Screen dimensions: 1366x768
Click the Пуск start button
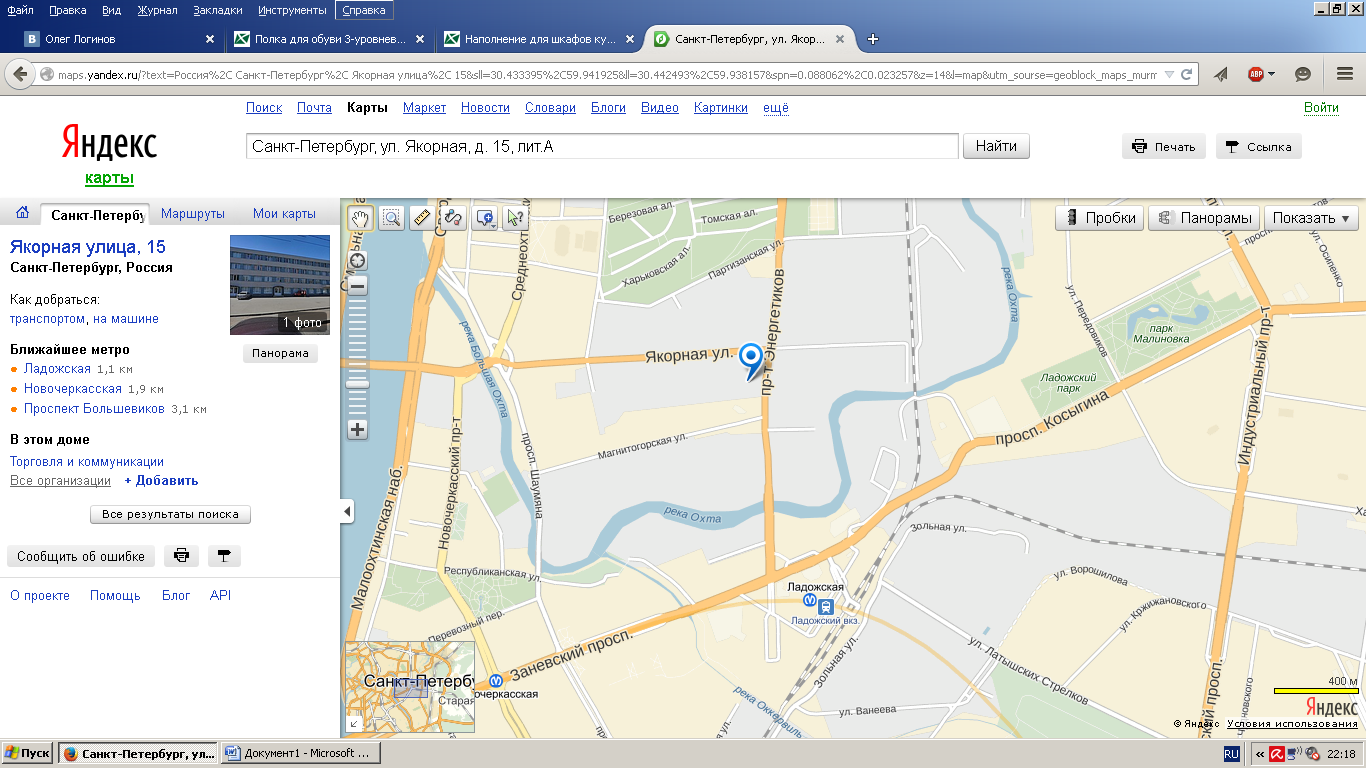pos(28,754)
